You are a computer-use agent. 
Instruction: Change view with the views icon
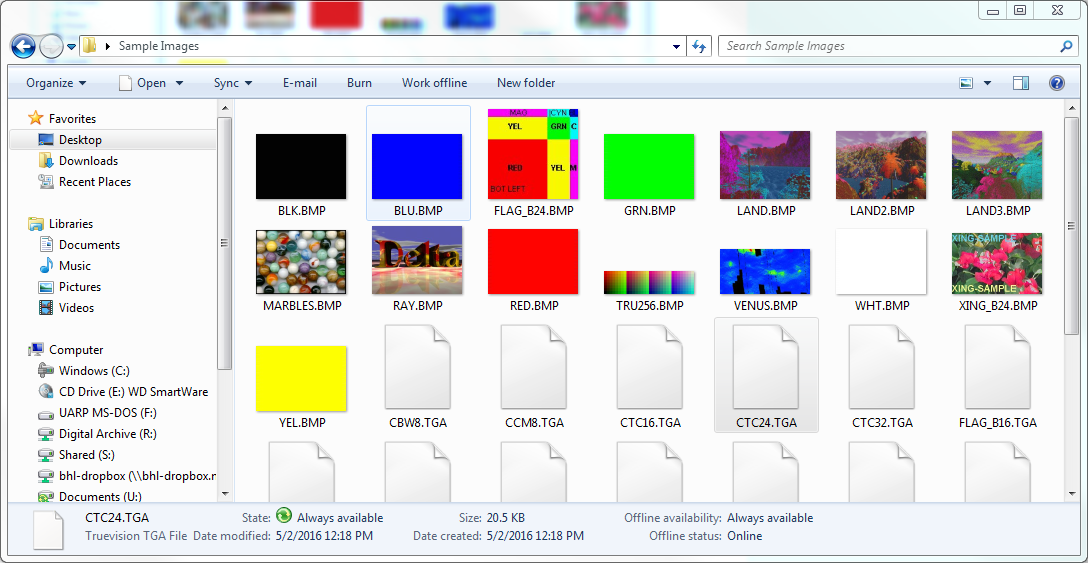click(966, 83)
